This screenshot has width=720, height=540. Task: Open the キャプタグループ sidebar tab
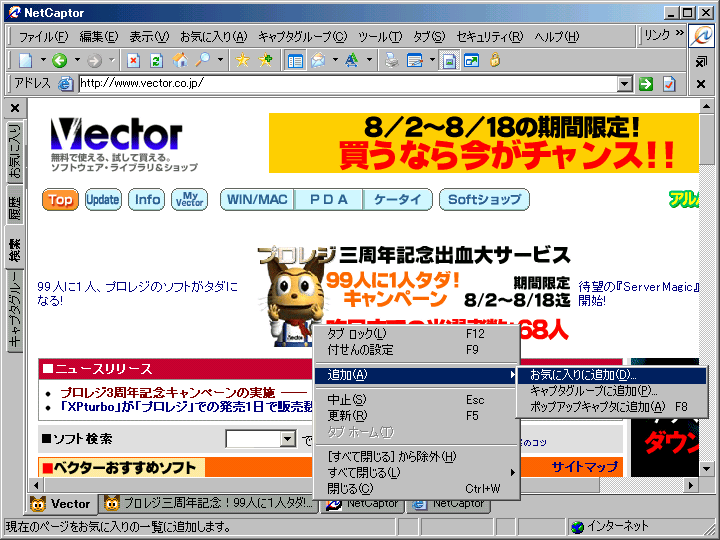click(15, 309)
